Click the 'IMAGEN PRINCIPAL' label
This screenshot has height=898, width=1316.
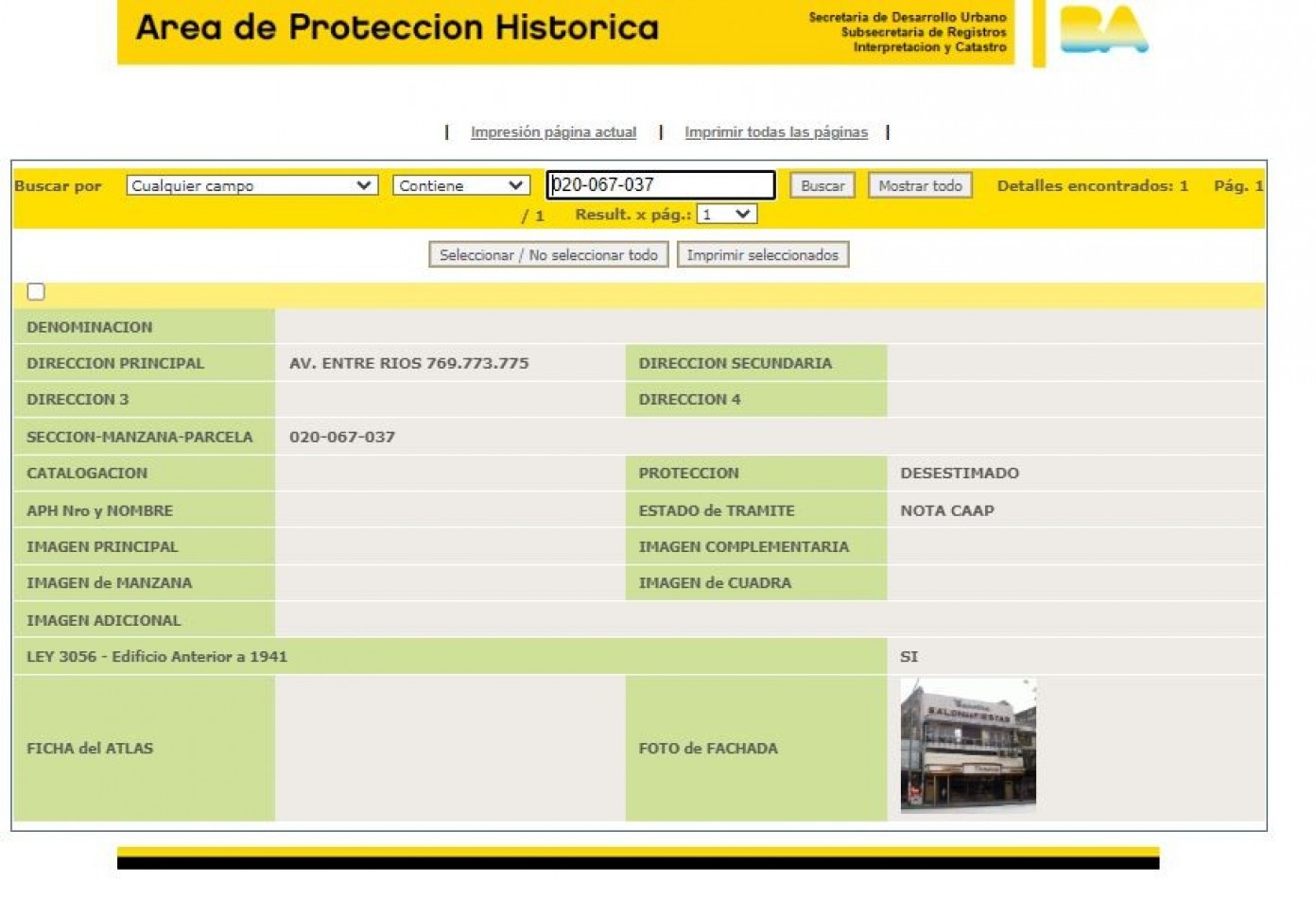pos(102,546)
